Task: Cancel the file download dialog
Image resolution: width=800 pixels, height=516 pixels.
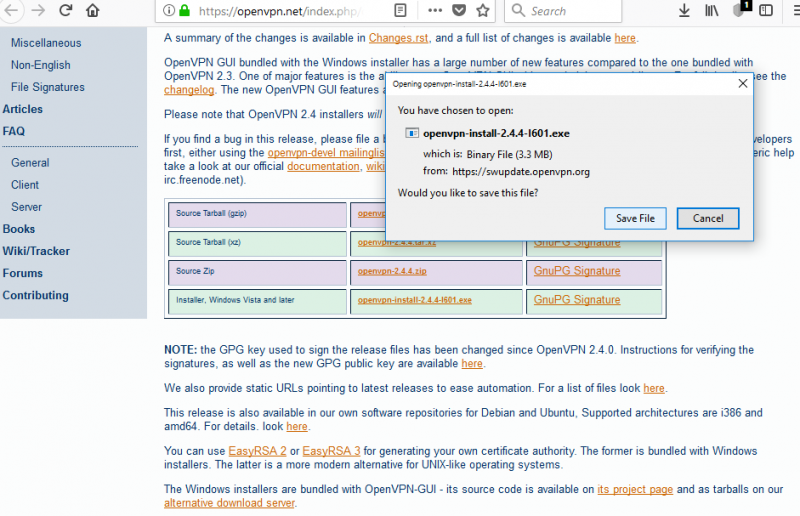Action: coord(708,218)
